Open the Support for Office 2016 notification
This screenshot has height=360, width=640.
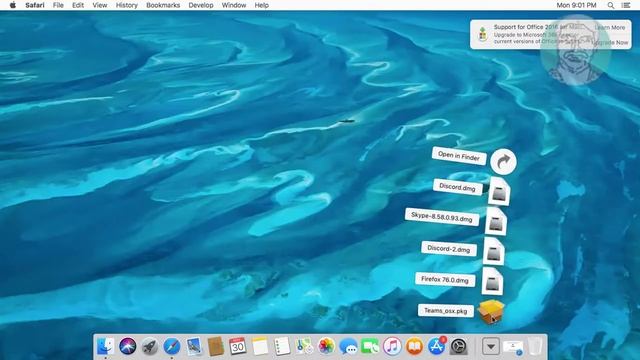pos(551,34)
